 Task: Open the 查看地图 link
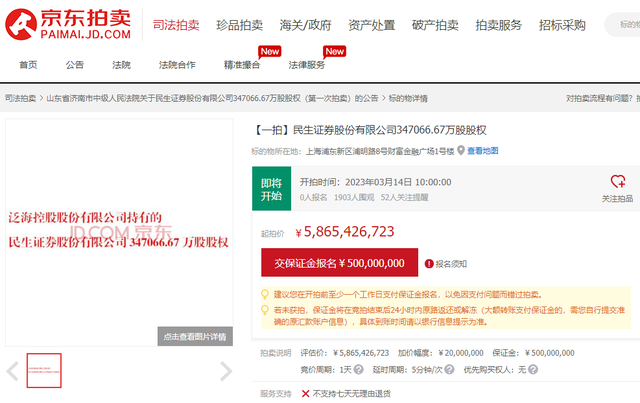(482, 151)
